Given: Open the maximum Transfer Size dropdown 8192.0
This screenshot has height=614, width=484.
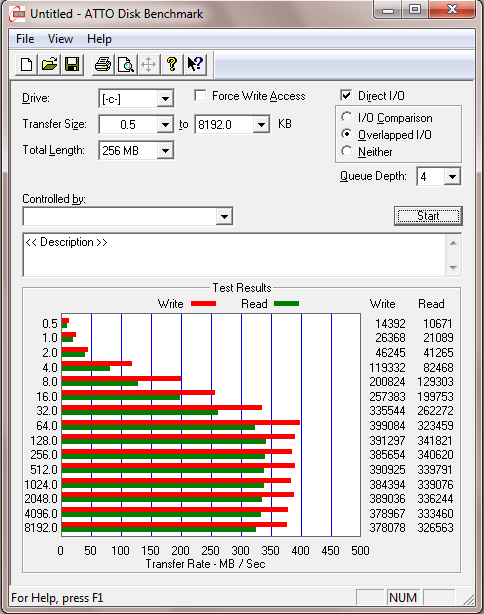Looking at the screenshot, I should 261,125.
